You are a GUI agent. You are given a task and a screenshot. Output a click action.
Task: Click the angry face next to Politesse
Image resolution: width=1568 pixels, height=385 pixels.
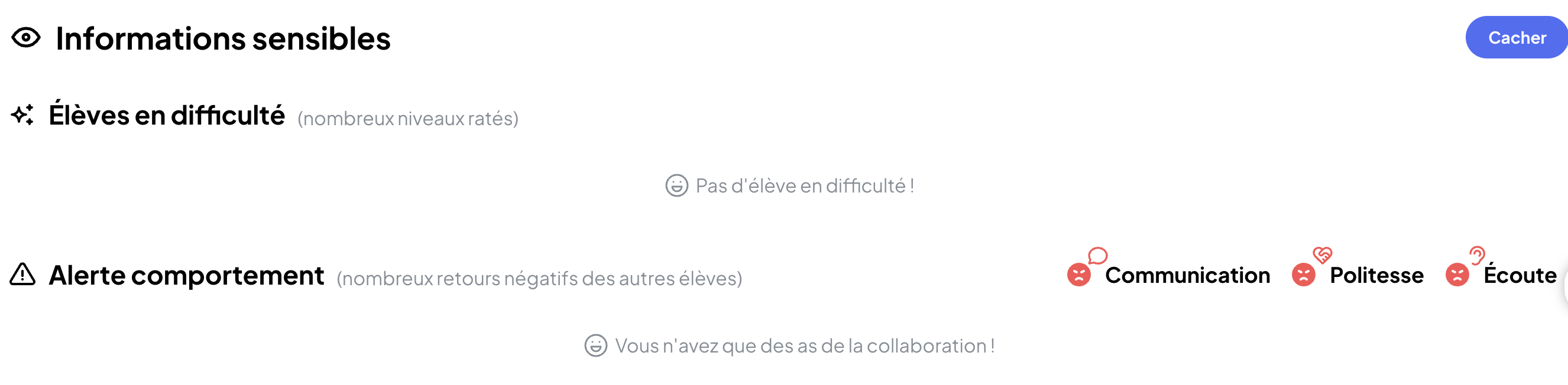pos(1303,275)
